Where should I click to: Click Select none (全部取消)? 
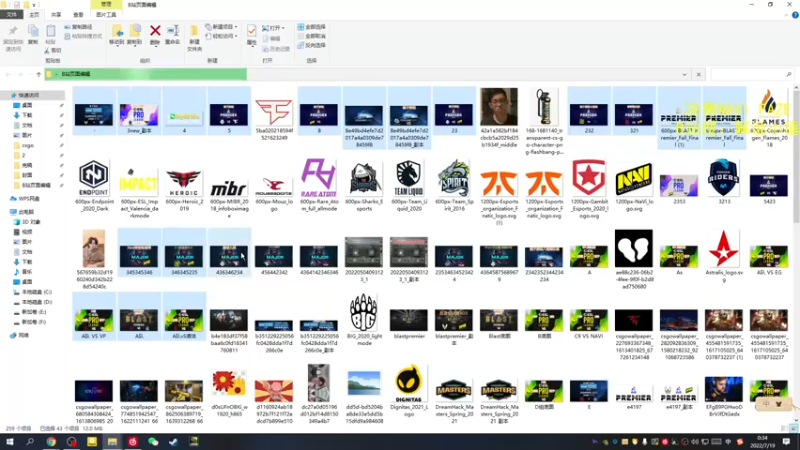[x=311, y=36]
